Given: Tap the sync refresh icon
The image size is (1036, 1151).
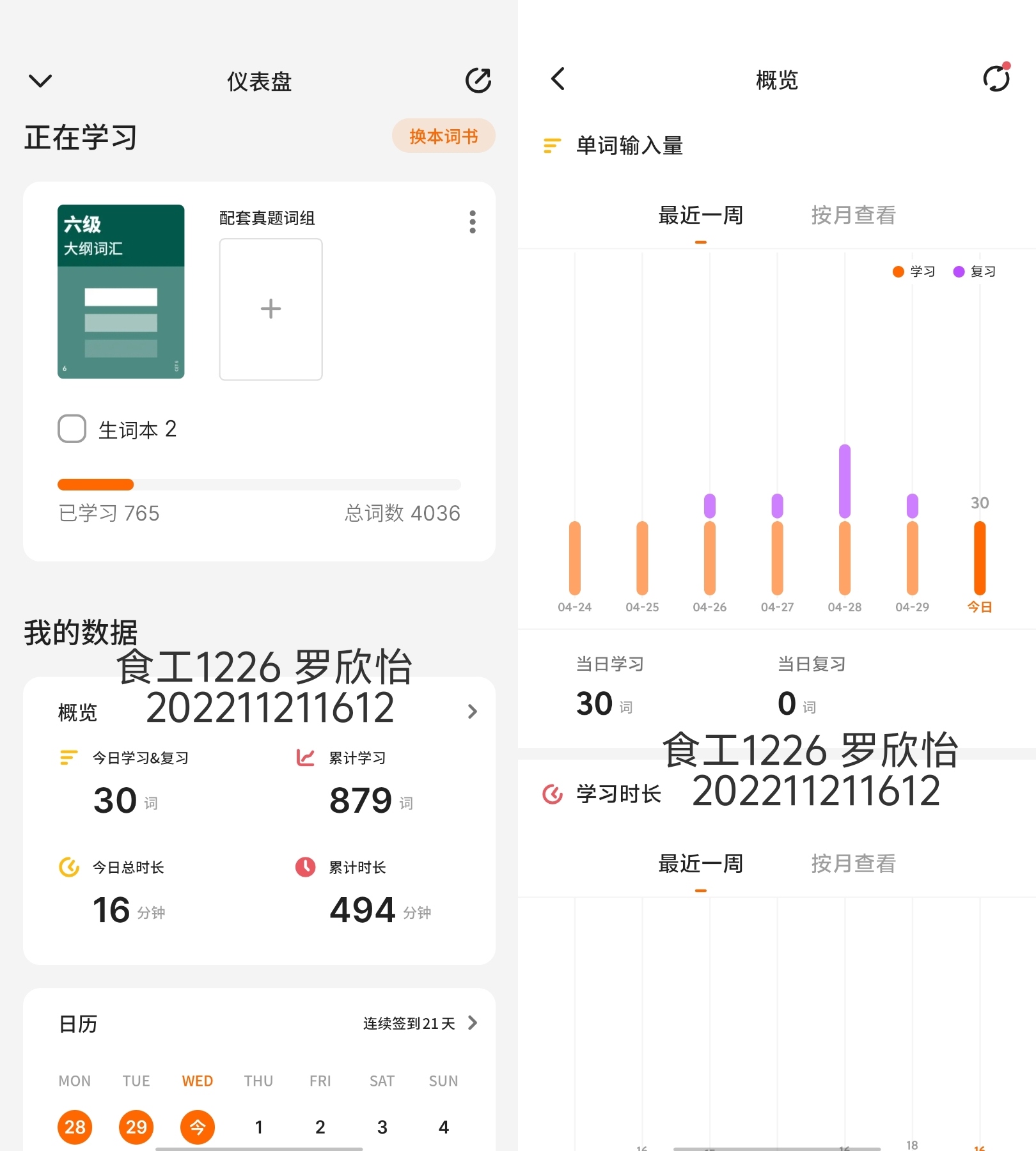Looking at the screenshot, I should point(996,78).
